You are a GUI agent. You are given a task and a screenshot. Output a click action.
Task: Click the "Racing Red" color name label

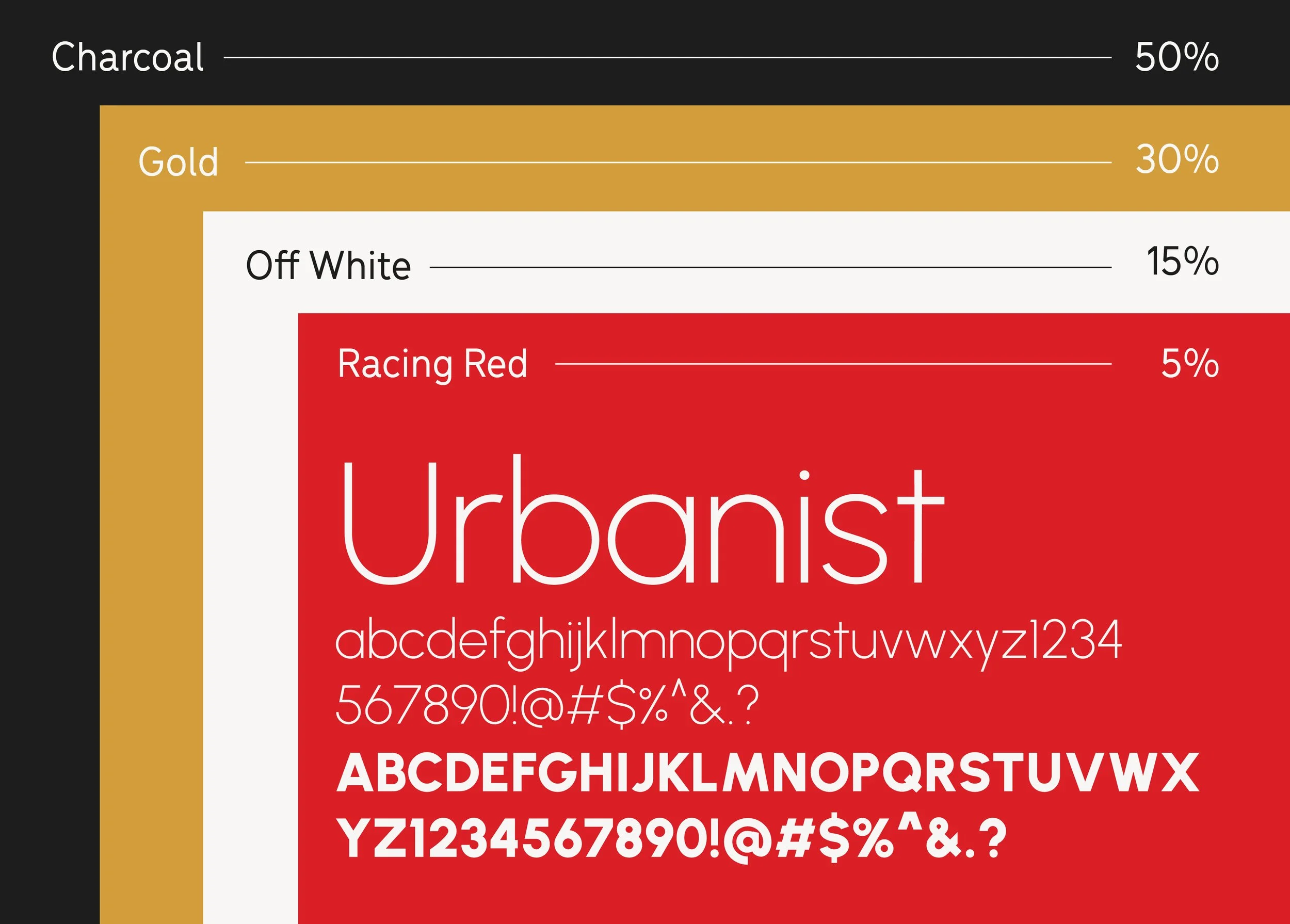(433, 365)
